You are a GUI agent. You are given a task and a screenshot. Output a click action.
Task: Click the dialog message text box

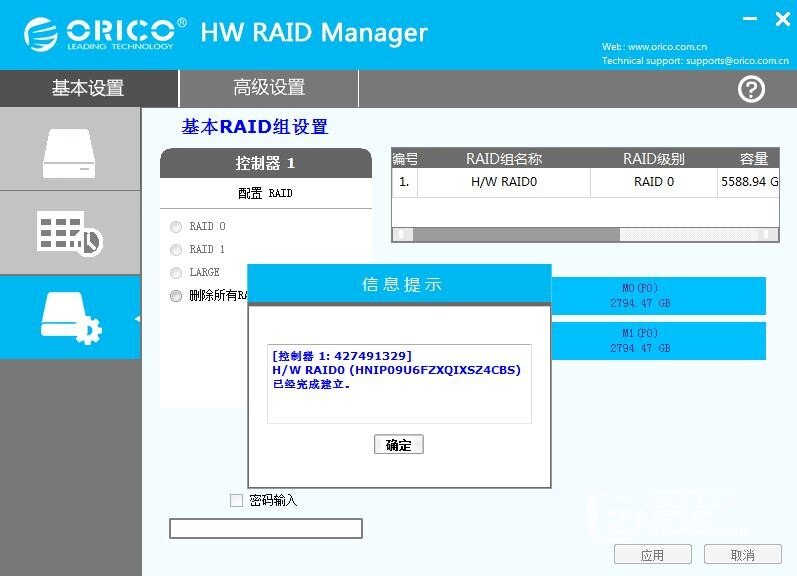point(400,384)
